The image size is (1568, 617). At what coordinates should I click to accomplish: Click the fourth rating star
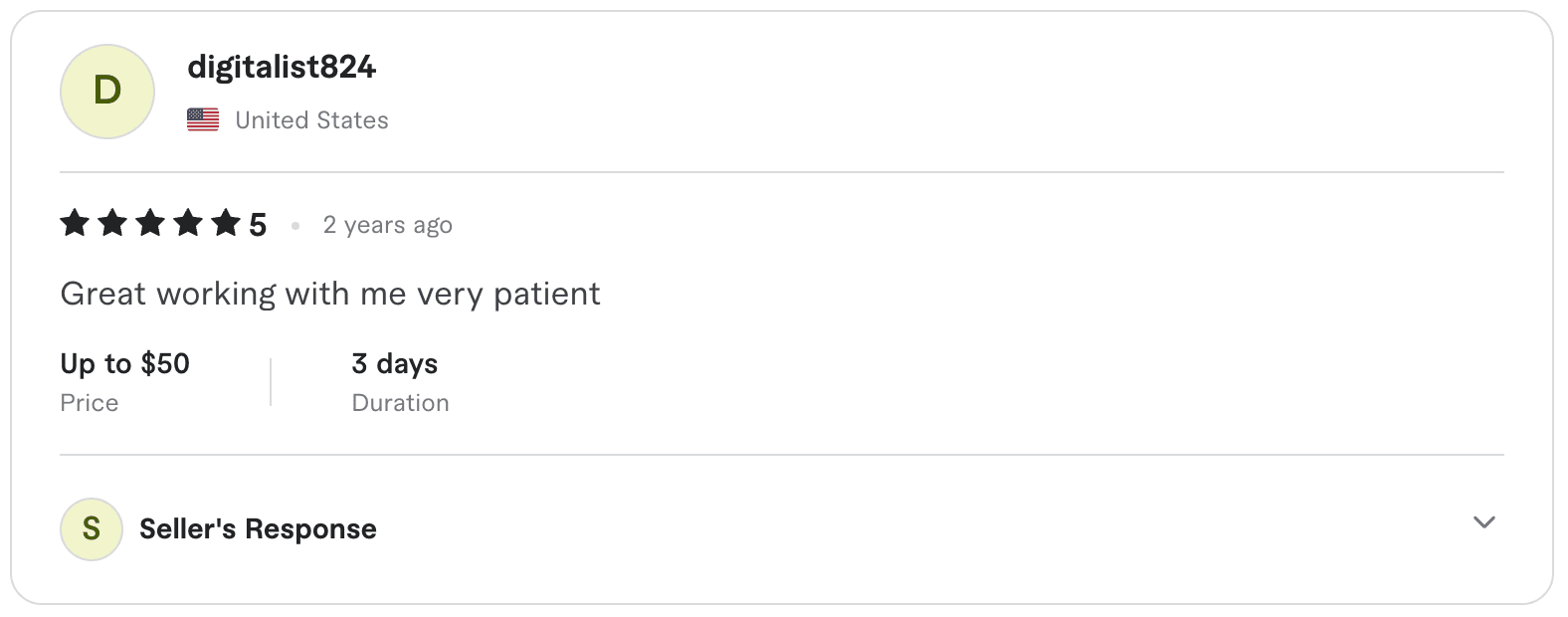[x=188, y=223]
